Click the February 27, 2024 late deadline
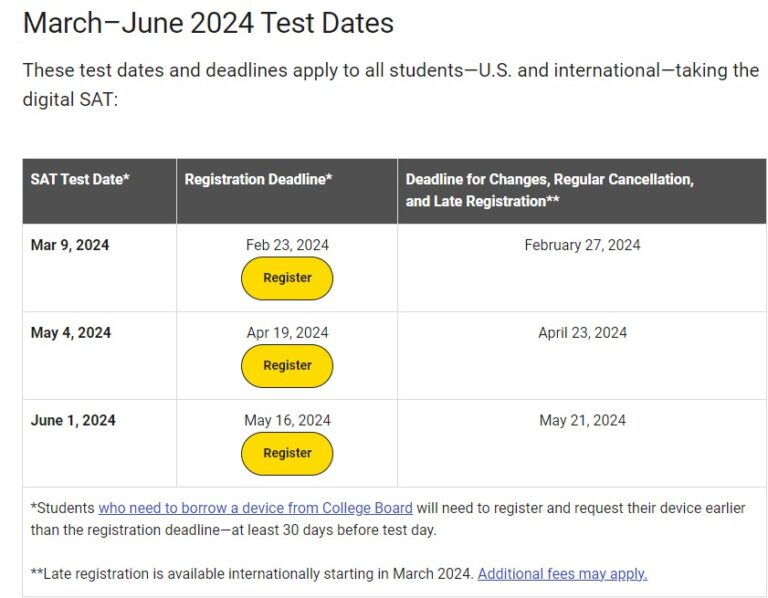Viewport: 768px width, 598px height. click(x=582, y=245)
